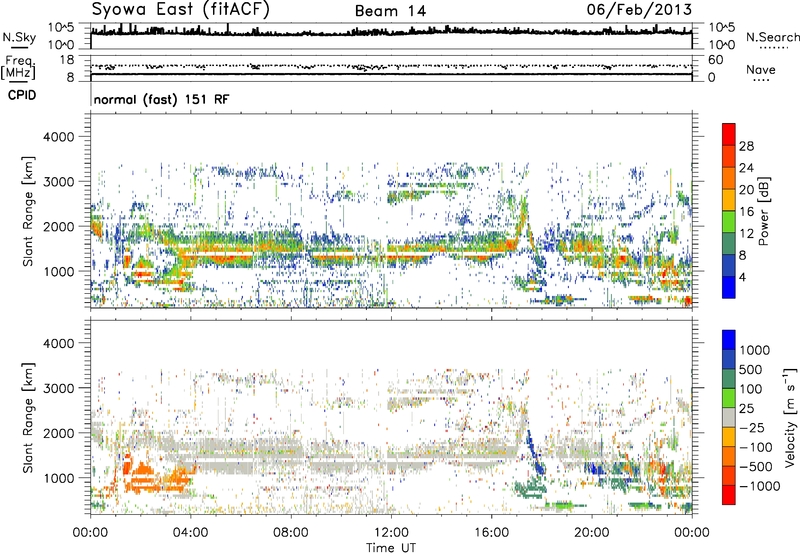Click the '04:00' time tick label
The image size is (800, 554).
tap(190, 533)
